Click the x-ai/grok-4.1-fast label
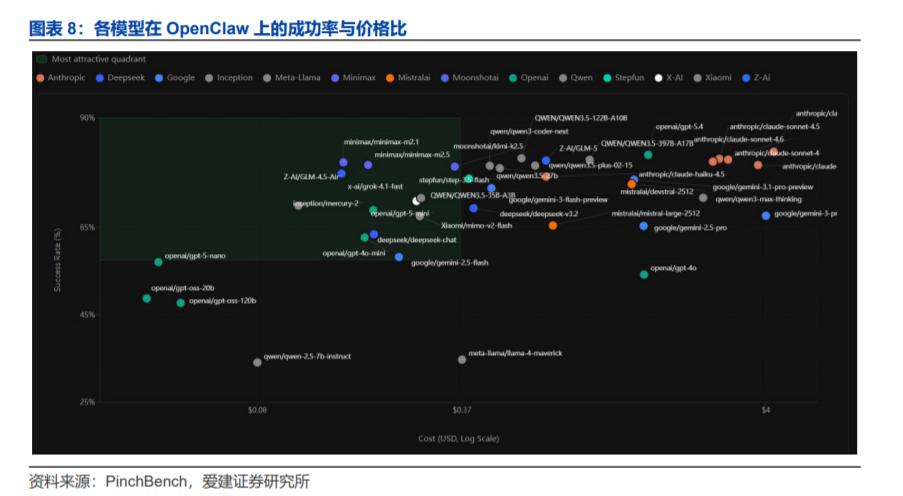 [375, 187]
